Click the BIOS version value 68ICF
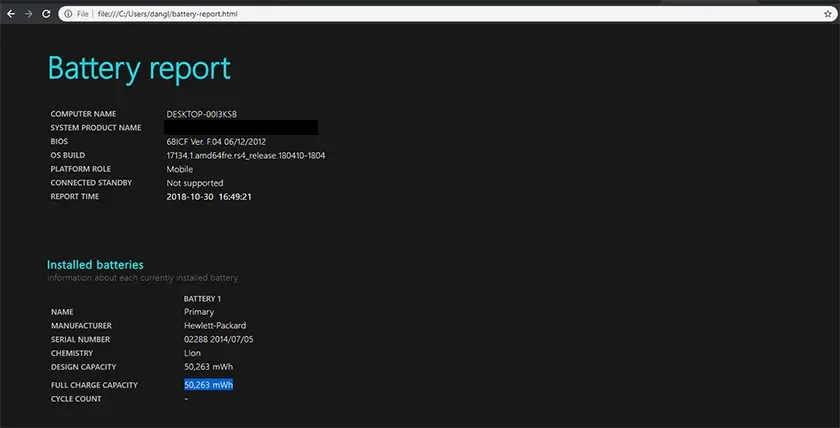This screenshot has width=840, height=428. (x=216, y=142)
